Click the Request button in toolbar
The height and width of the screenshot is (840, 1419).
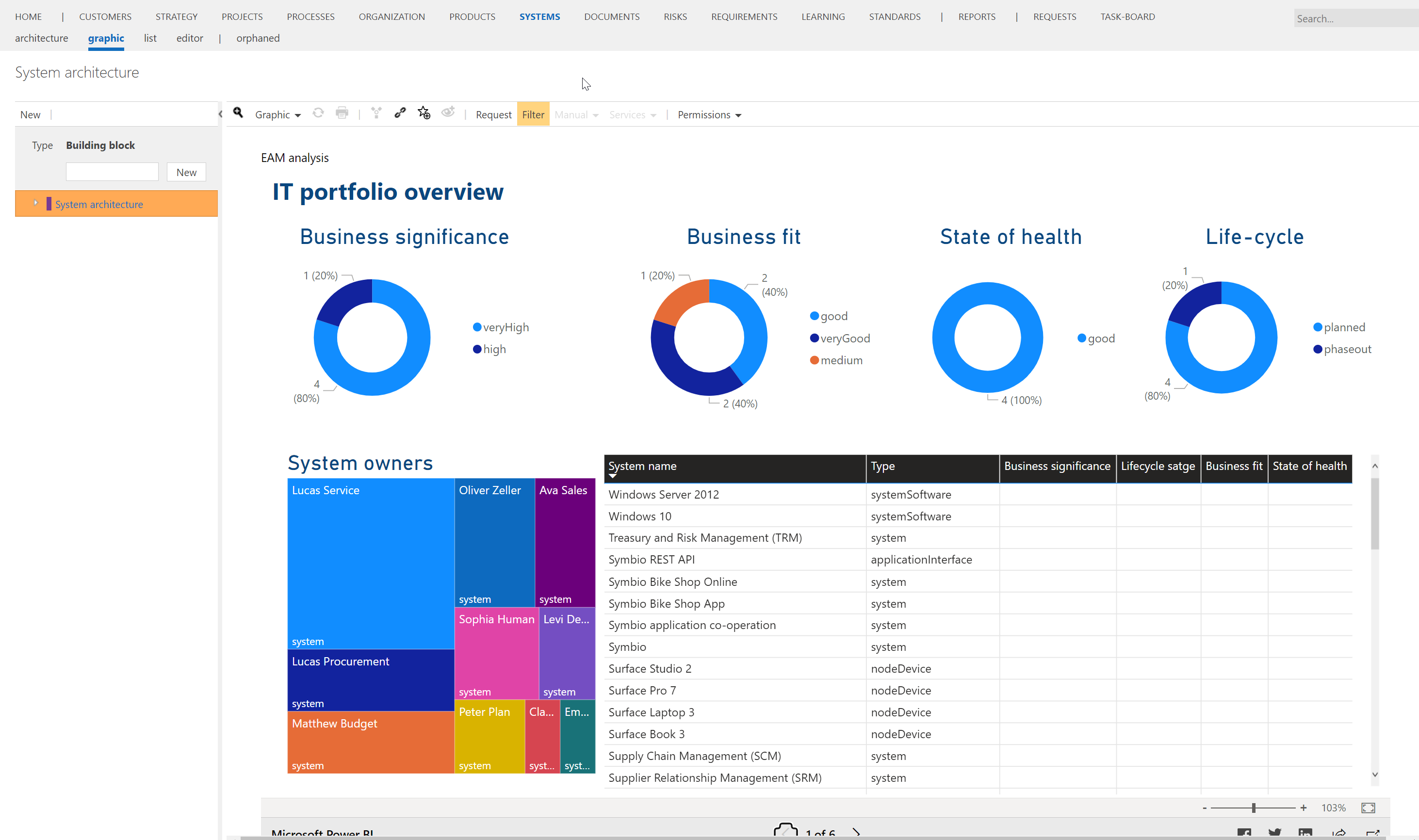click(x=493, y=115)
